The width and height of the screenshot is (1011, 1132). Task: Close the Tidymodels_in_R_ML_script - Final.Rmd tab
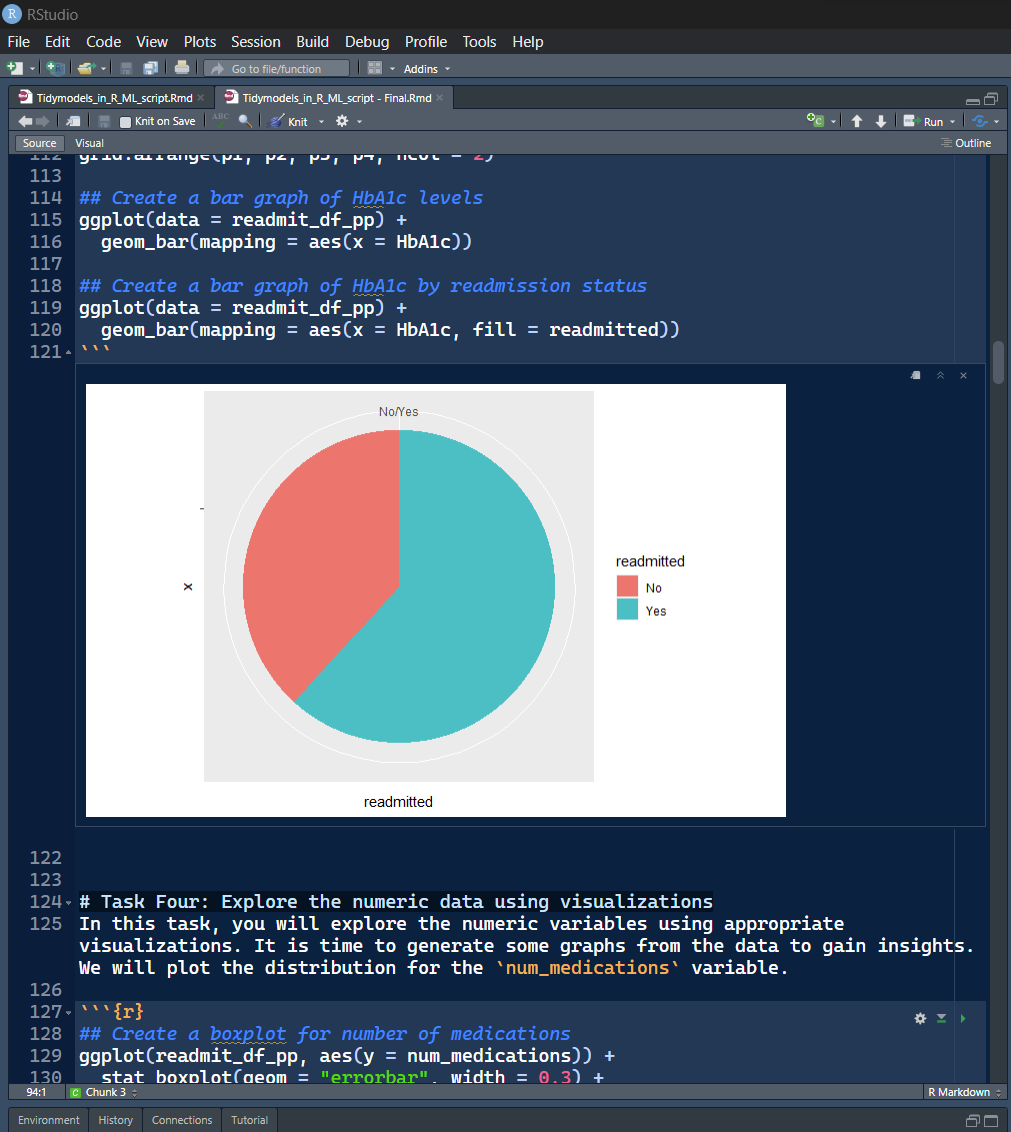pos(440,98)
